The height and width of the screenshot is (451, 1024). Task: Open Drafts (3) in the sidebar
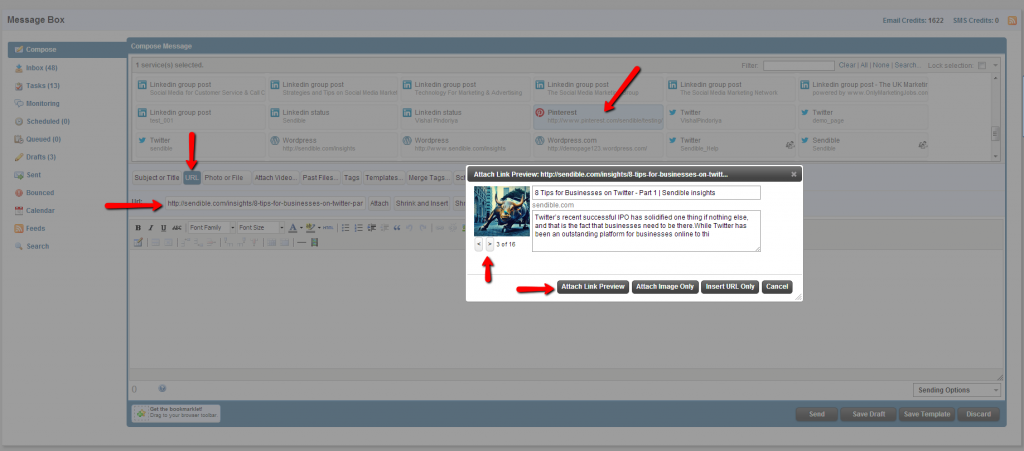[x=40, y=157]
